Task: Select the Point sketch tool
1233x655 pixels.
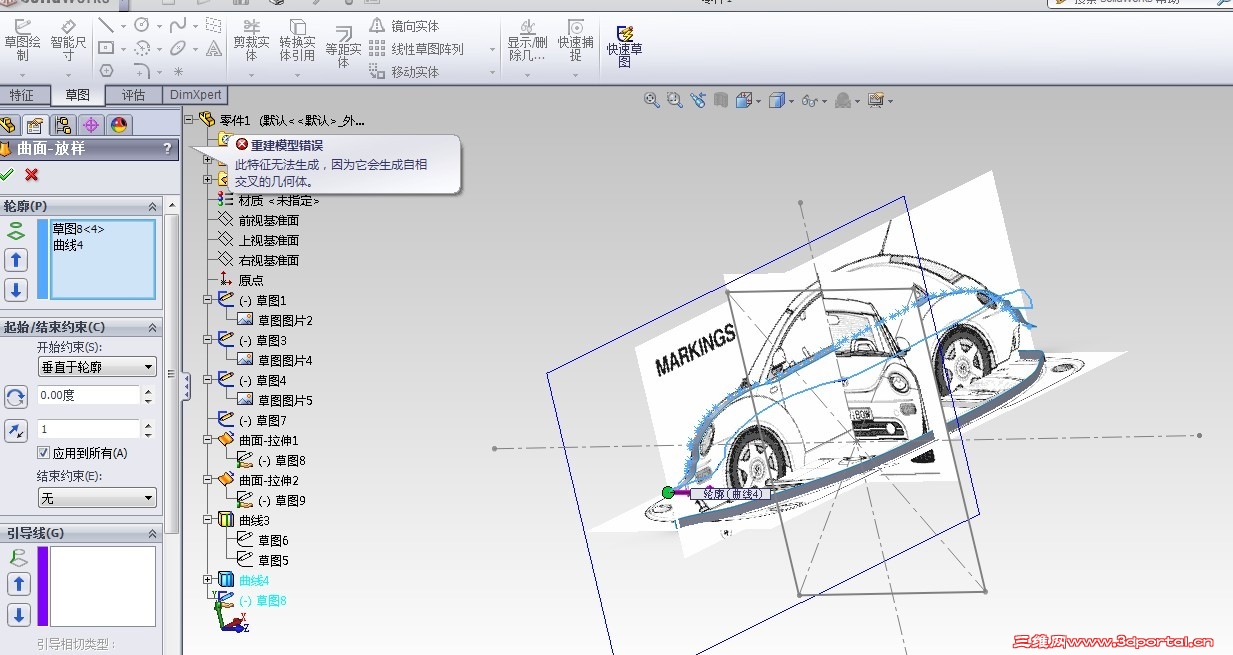Action: pyautogui.click(x=178, y=71)
